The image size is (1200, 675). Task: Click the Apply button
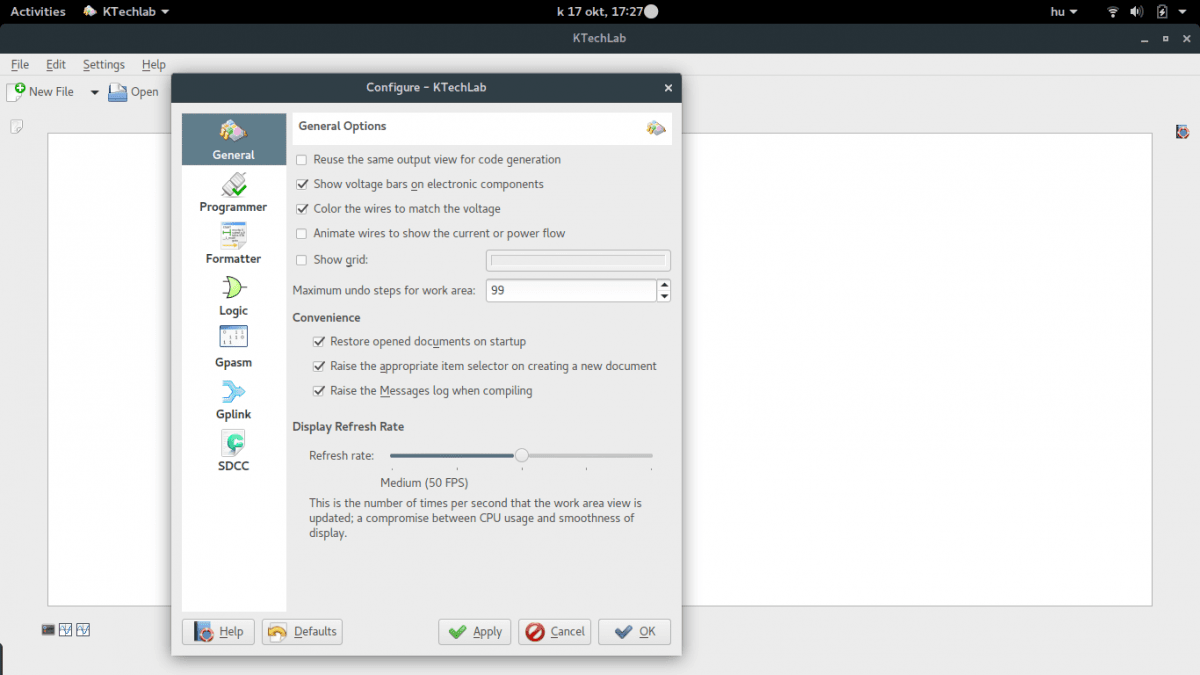pos(475,632)
